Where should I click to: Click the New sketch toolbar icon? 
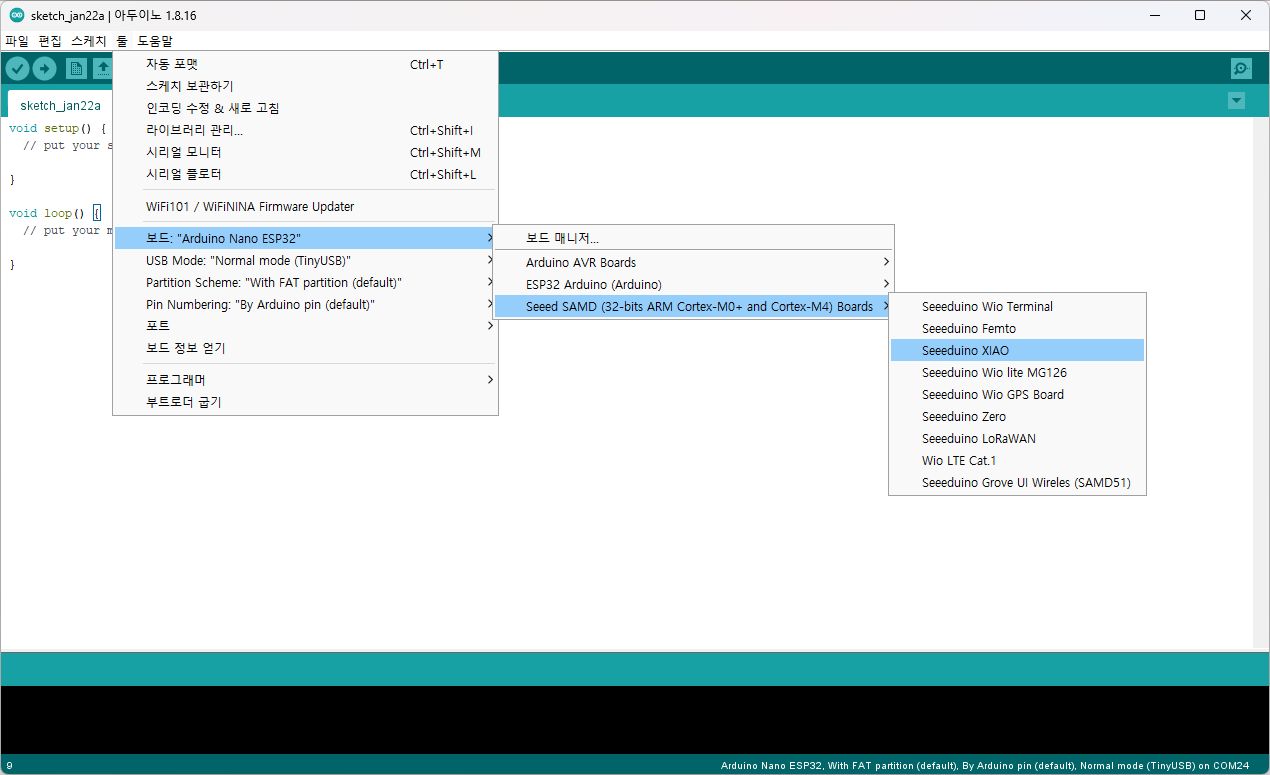point(76,68)
